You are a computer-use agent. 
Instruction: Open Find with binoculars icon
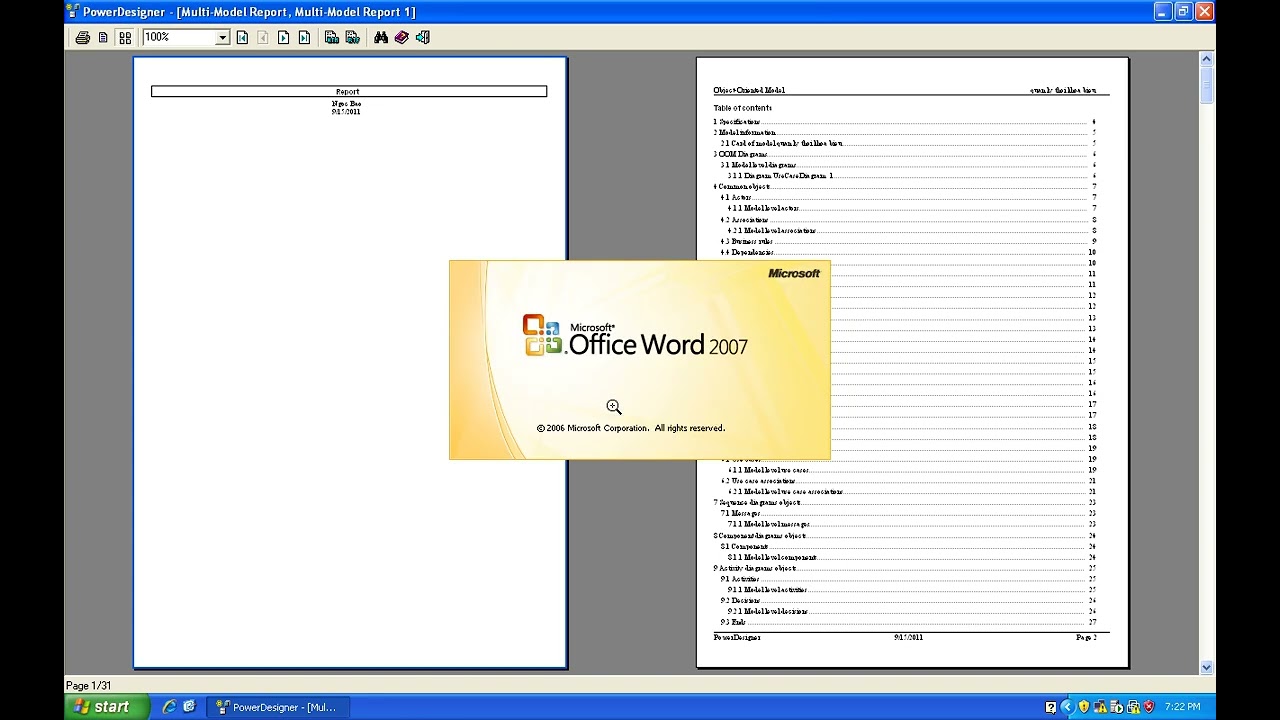[381, 38]
